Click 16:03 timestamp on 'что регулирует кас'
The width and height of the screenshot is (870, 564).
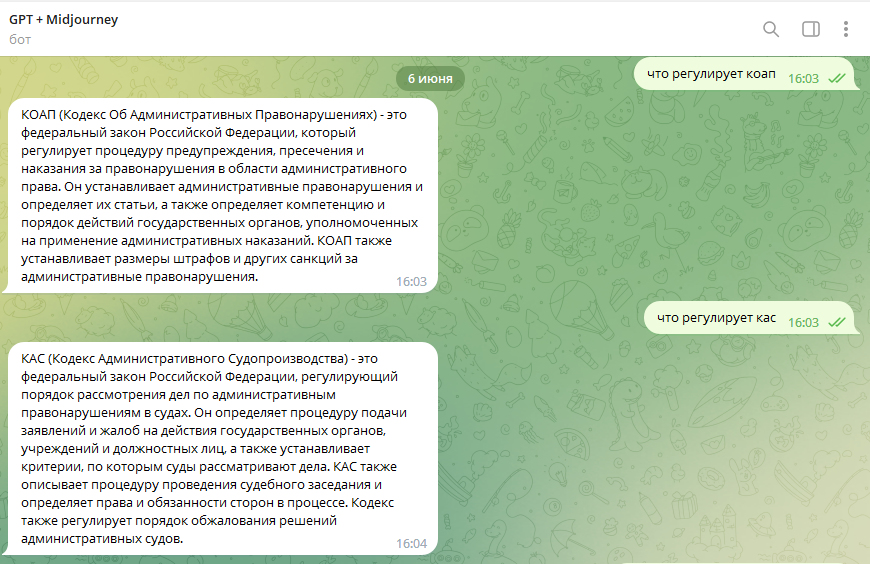point(803,322)
